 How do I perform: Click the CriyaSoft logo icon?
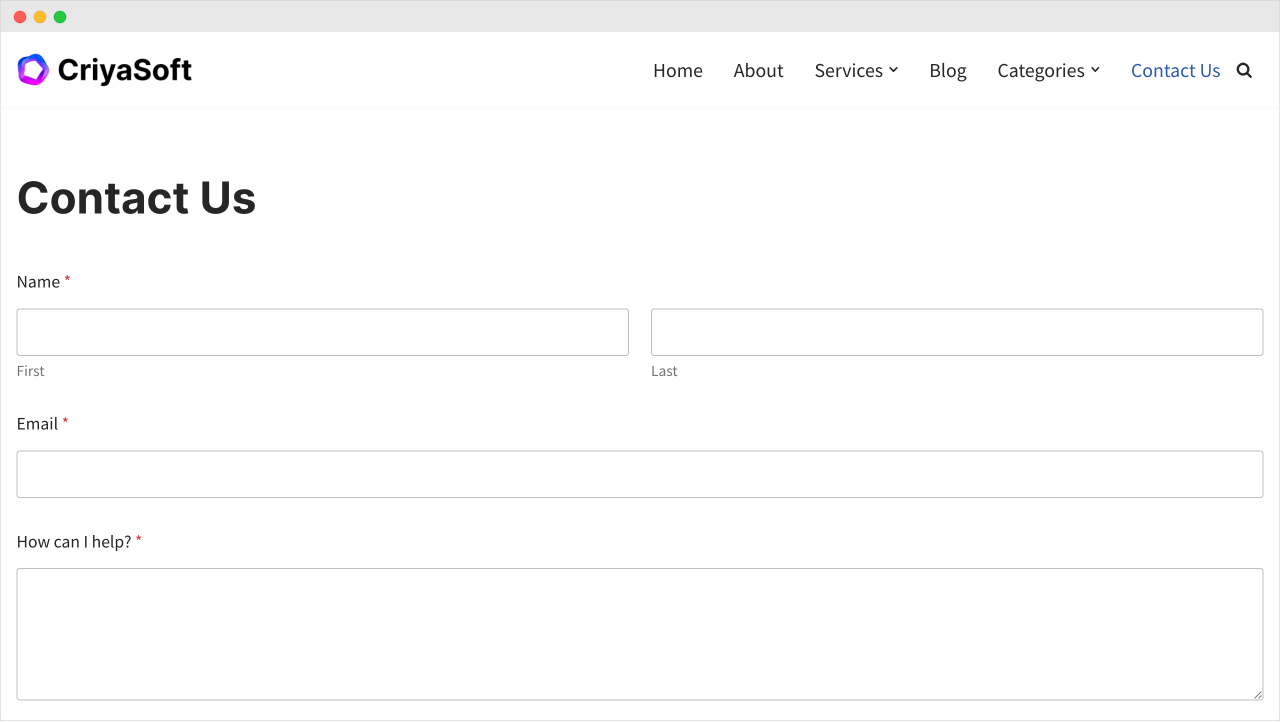pos(33,70)
